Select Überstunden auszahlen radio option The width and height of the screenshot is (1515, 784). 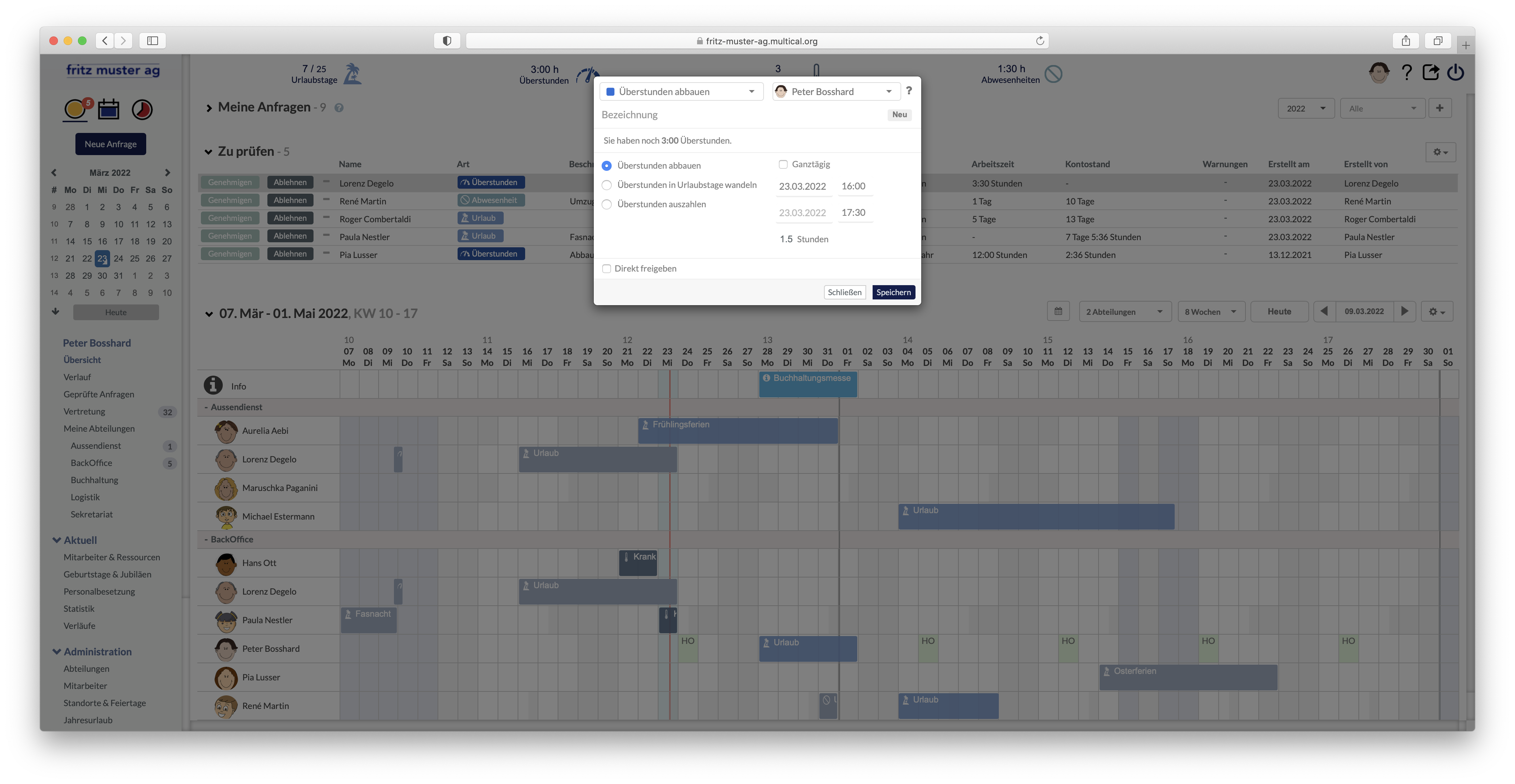(606, 204)
